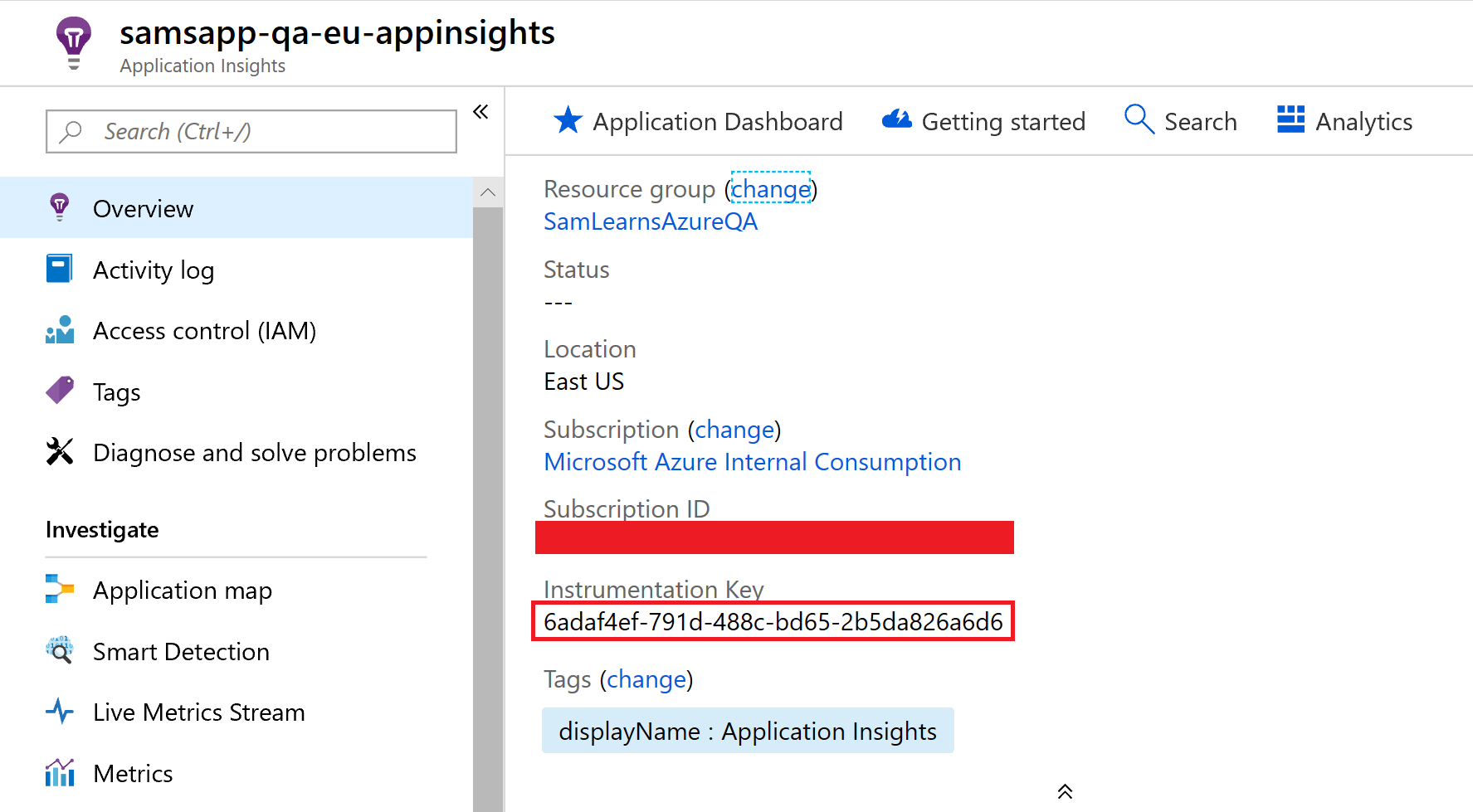The image size is (1473, 812).
Task: Click the Activity log book icon
Action: [59, 270]
